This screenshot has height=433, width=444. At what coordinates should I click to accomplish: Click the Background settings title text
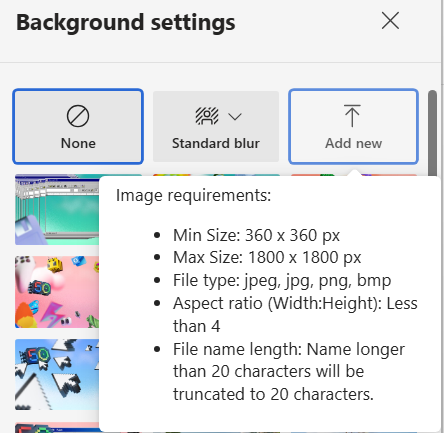click(x=126, y=23)
